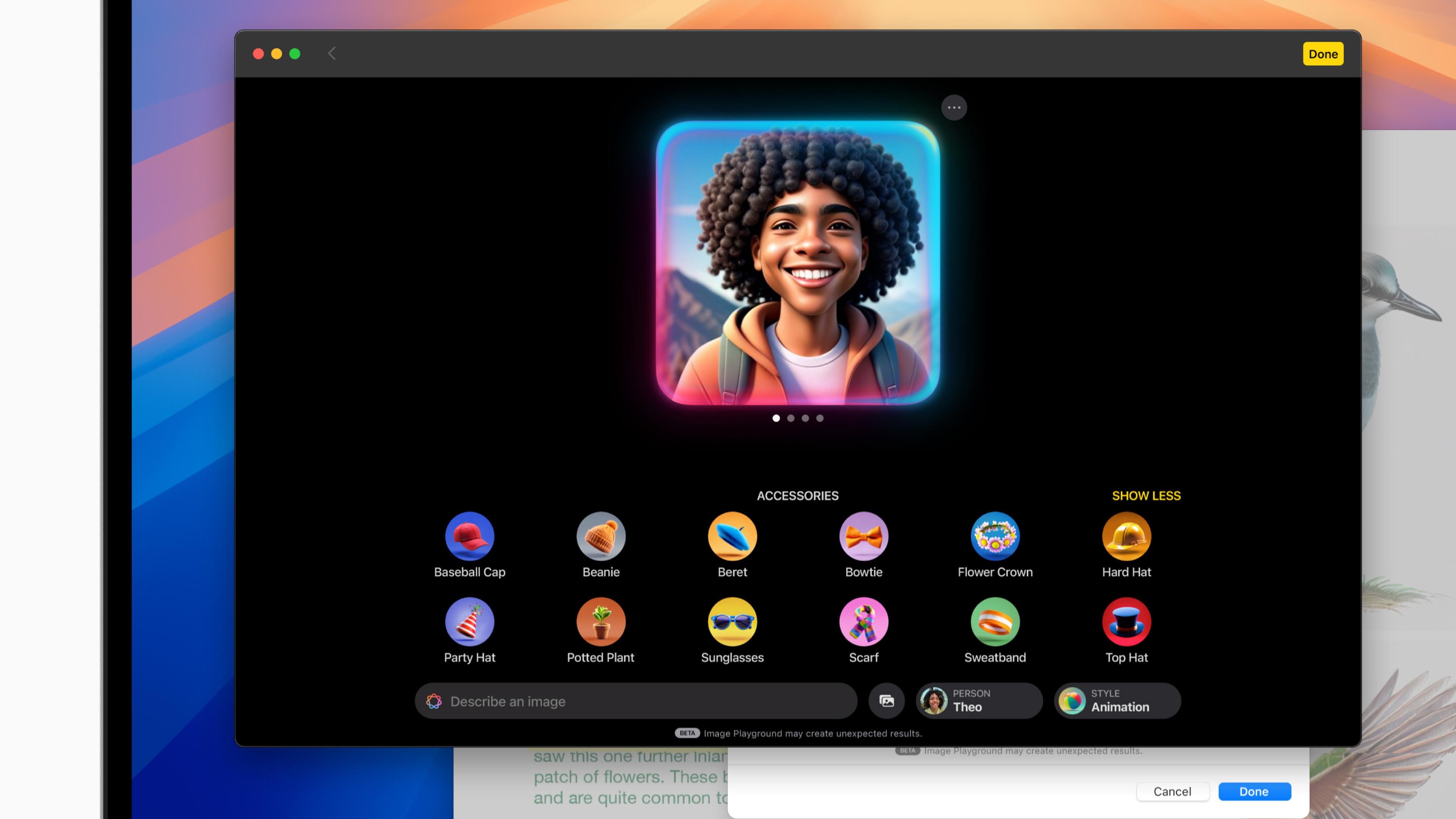Add the Party Hat accessory
The image size is (1456, 819).
469,622
